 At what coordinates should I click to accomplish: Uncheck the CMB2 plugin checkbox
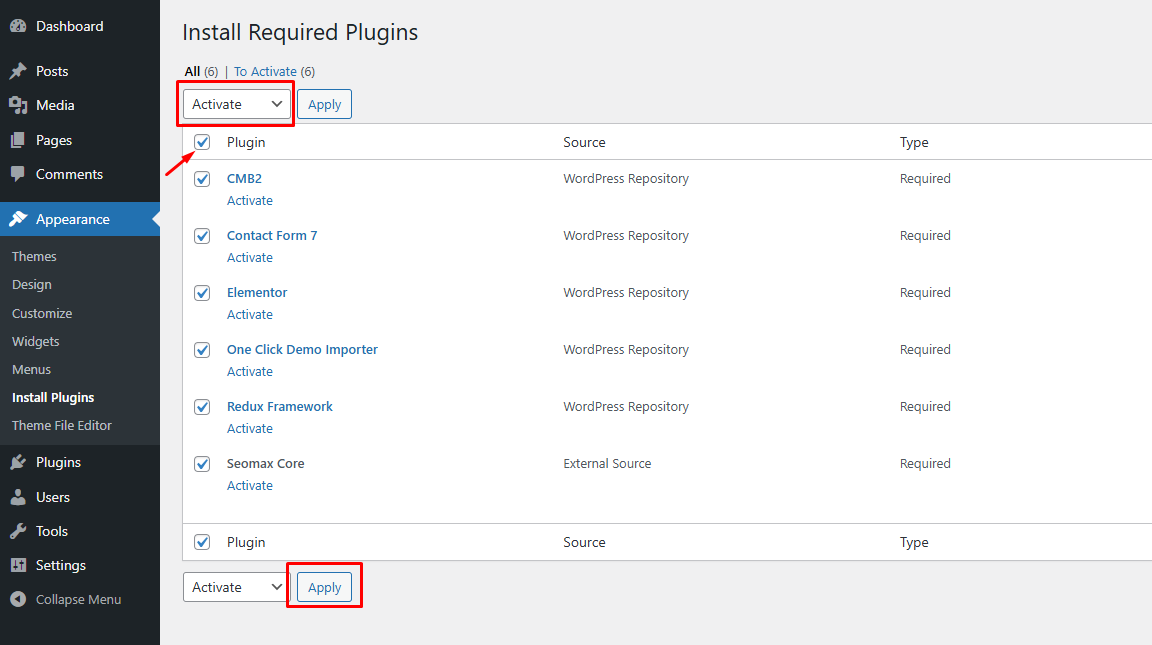tap(202, 179)
